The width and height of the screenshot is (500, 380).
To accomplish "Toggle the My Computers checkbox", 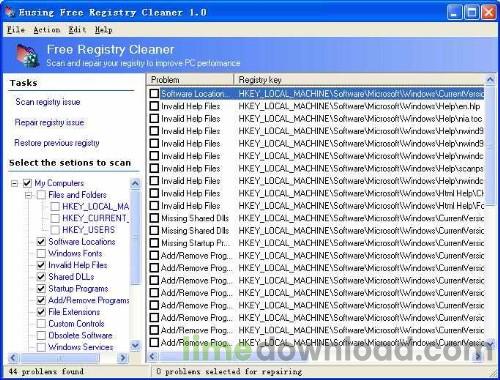I will tap(27, 183).
